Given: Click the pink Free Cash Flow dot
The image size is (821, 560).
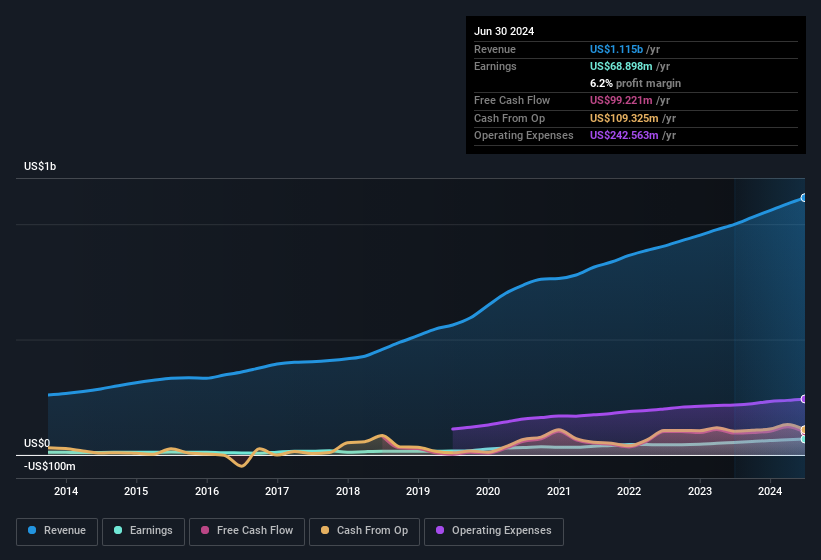Looking at the screenshot, I should 205,530.
